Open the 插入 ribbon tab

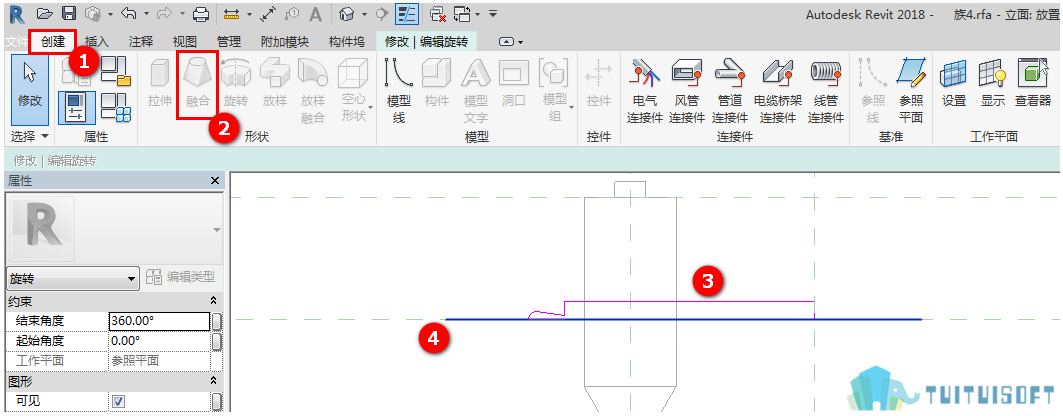96,41
